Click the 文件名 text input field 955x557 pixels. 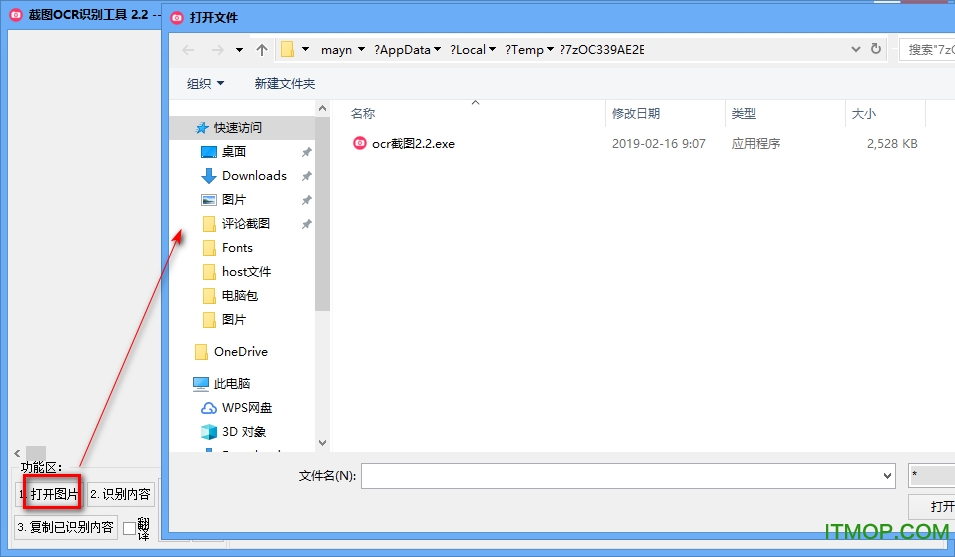620,476
